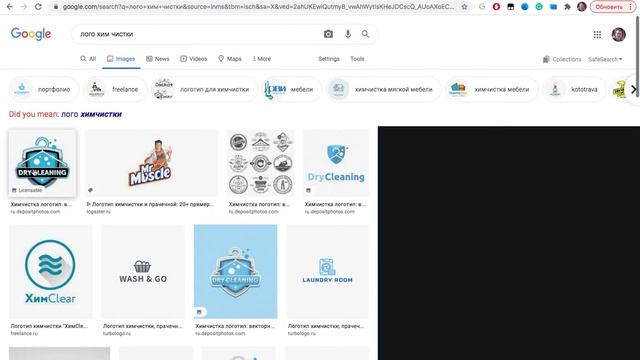Open the LAUNDRY ROOM logo thumbnail
The image size is (640, 360).
pos(327,271)
